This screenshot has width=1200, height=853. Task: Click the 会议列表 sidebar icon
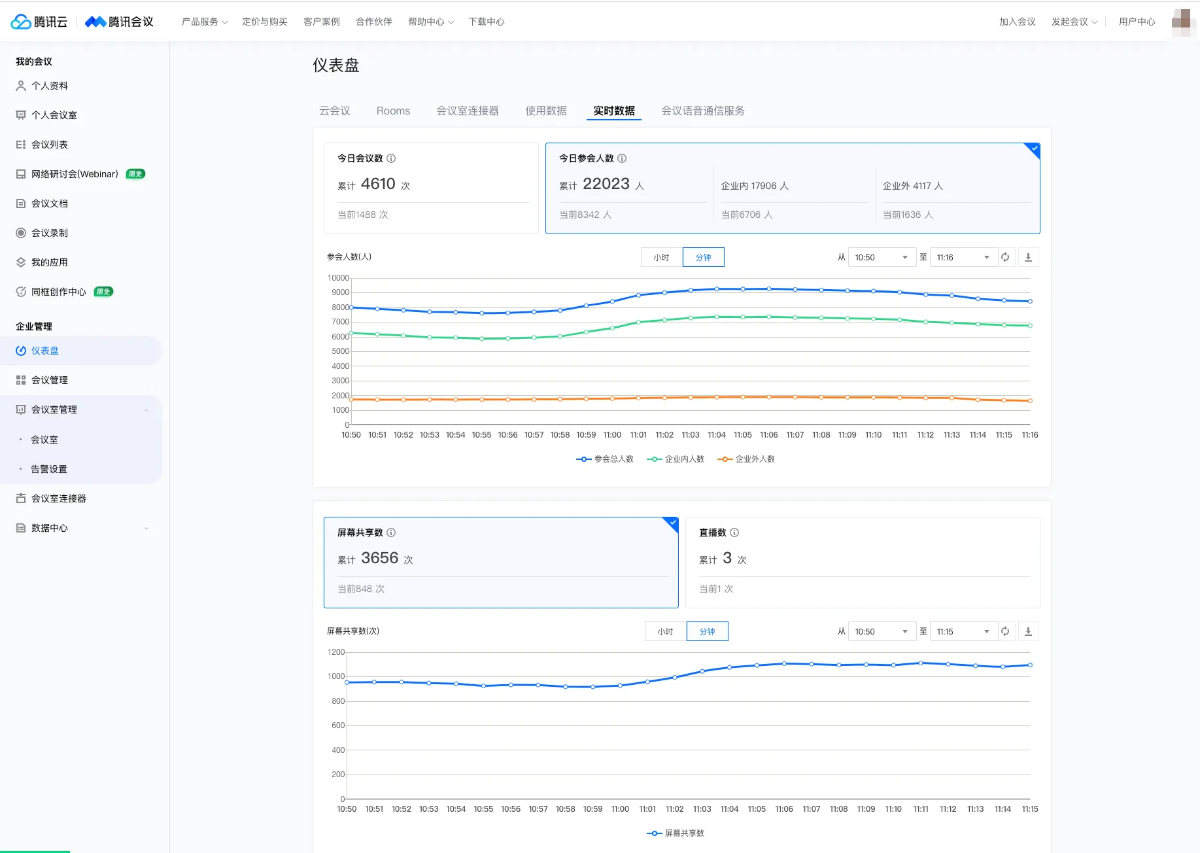coord(21,145)
